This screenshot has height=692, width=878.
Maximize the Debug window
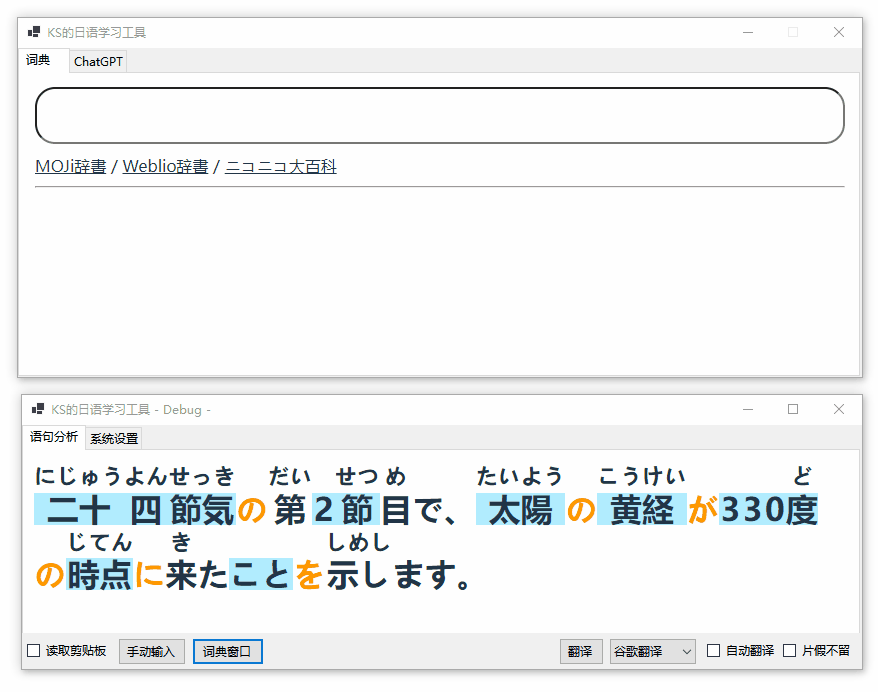(793, 409)
